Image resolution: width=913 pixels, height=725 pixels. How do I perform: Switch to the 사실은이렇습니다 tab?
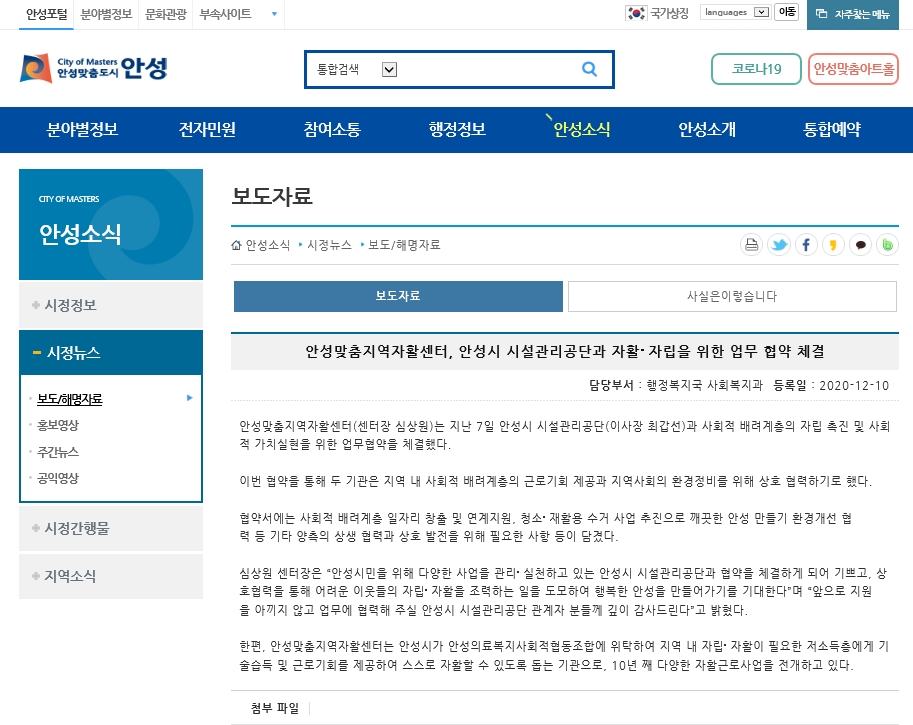tap(732, 296)
